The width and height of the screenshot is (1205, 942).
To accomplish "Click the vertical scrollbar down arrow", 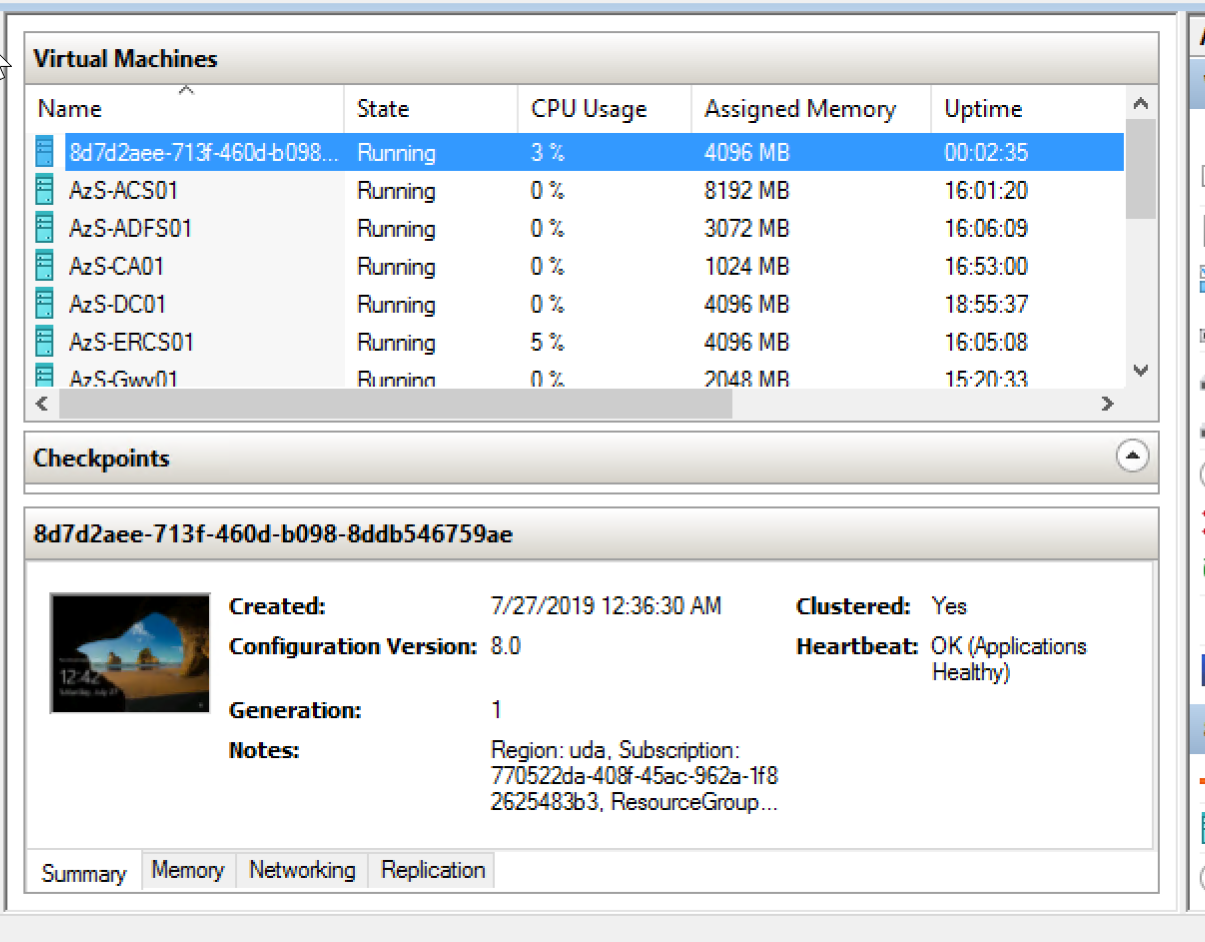I will (x=1141, y=370).
